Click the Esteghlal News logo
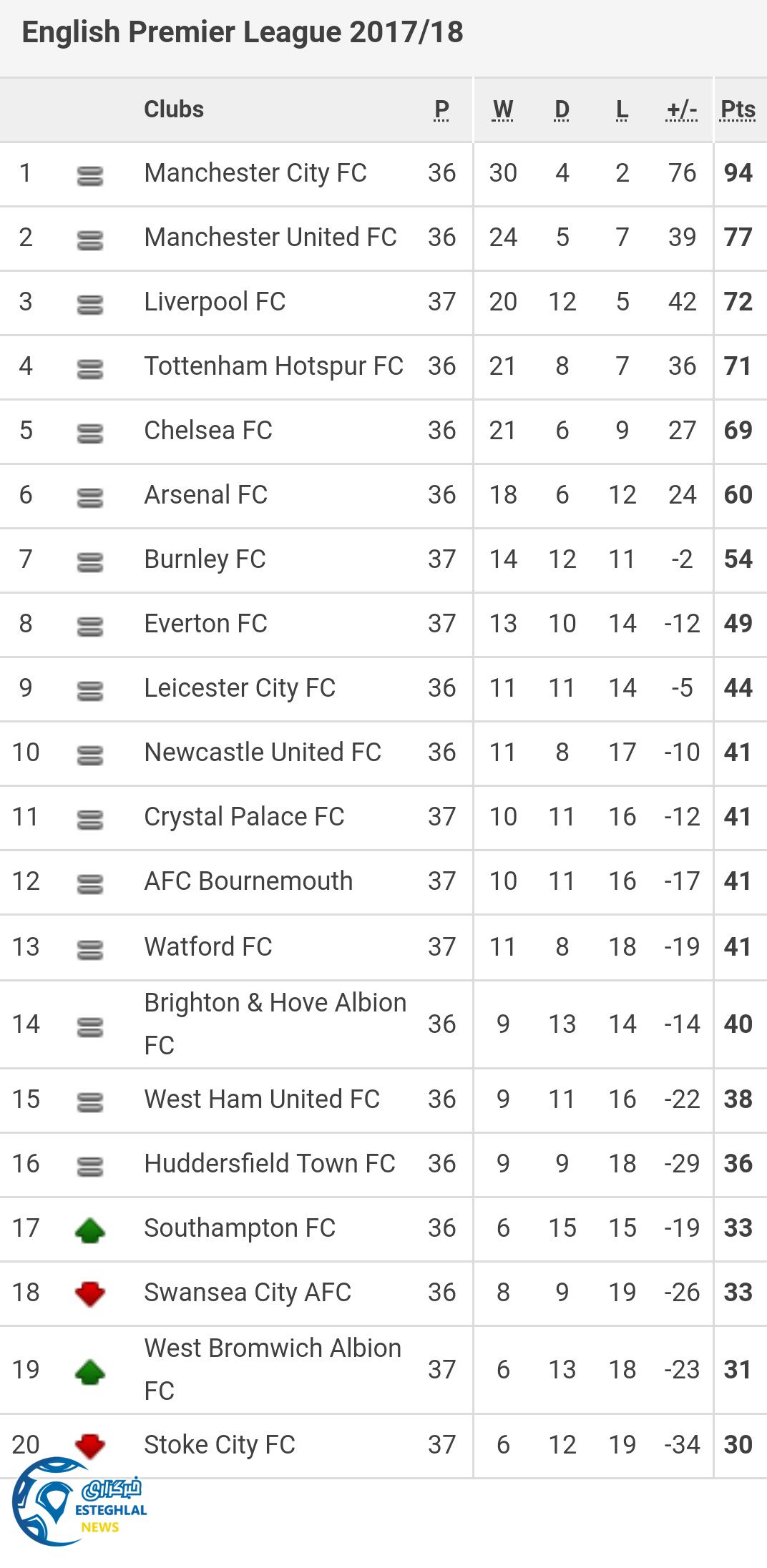This screenshot has width=767, height=1568. click(x=79, y=1502)
